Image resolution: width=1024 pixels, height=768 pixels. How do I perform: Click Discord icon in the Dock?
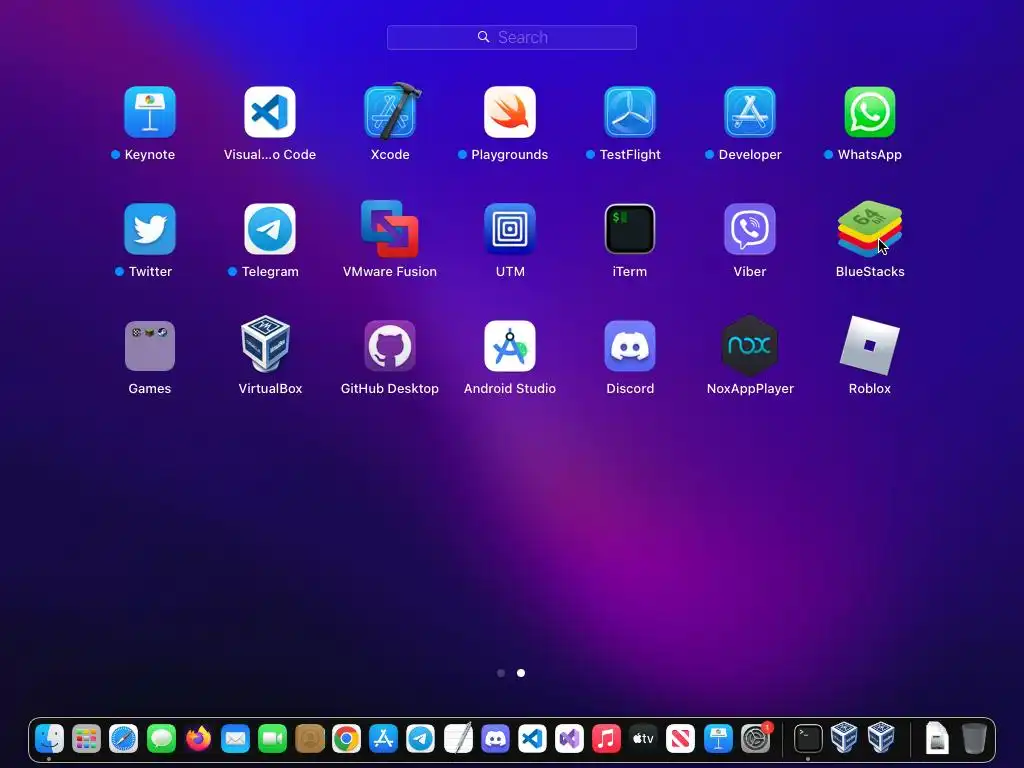(x=495, y=739)
